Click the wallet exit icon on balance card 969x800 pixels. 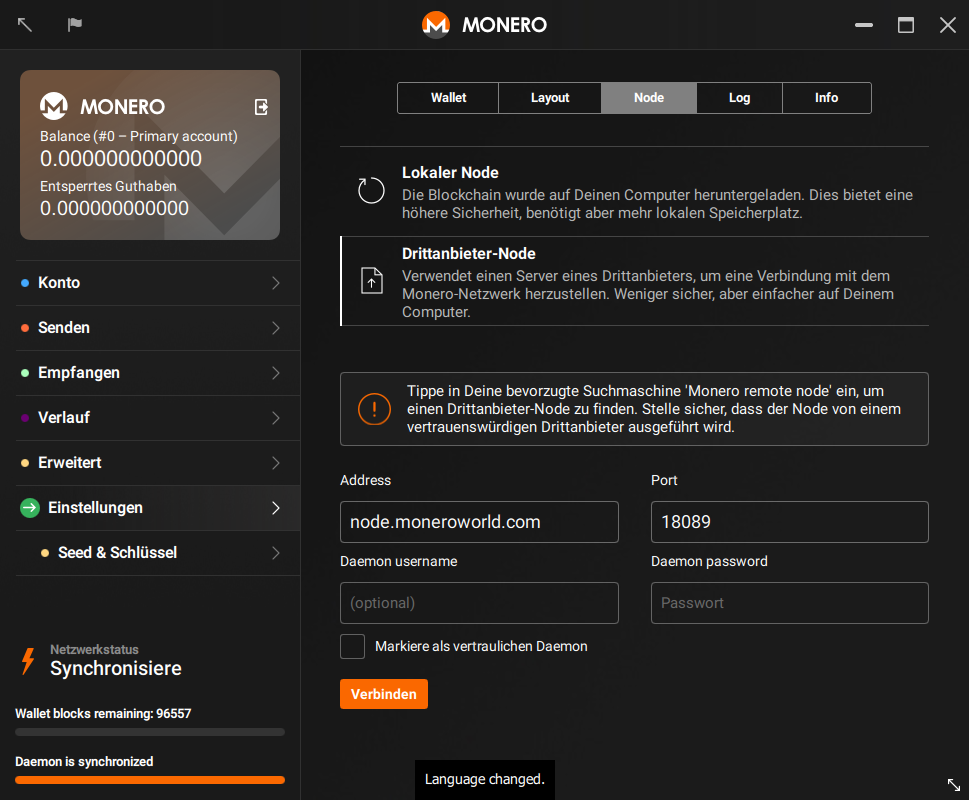click(x=261, y=107)
